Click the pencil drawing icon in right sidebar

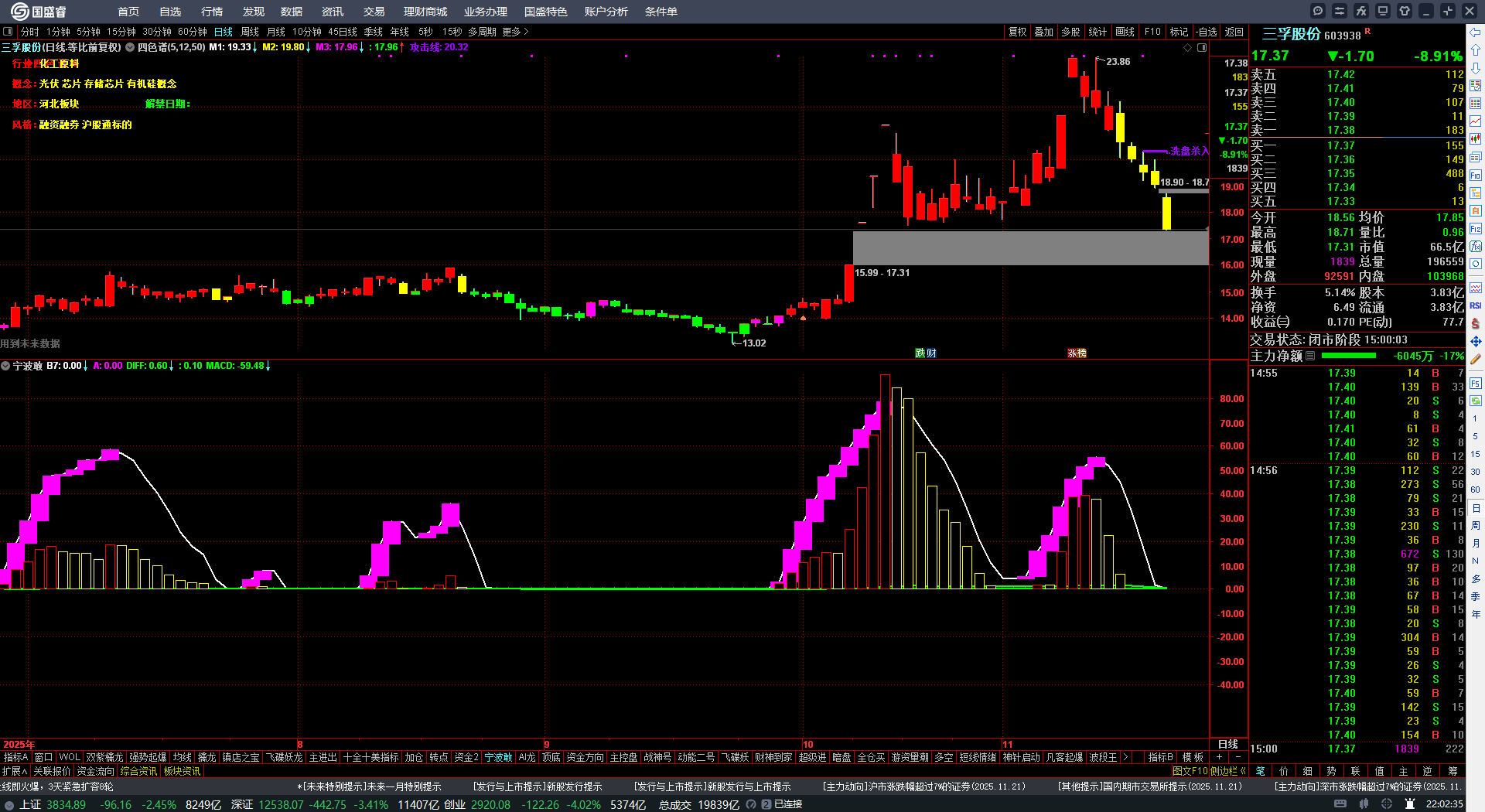tap(1476, 359)
